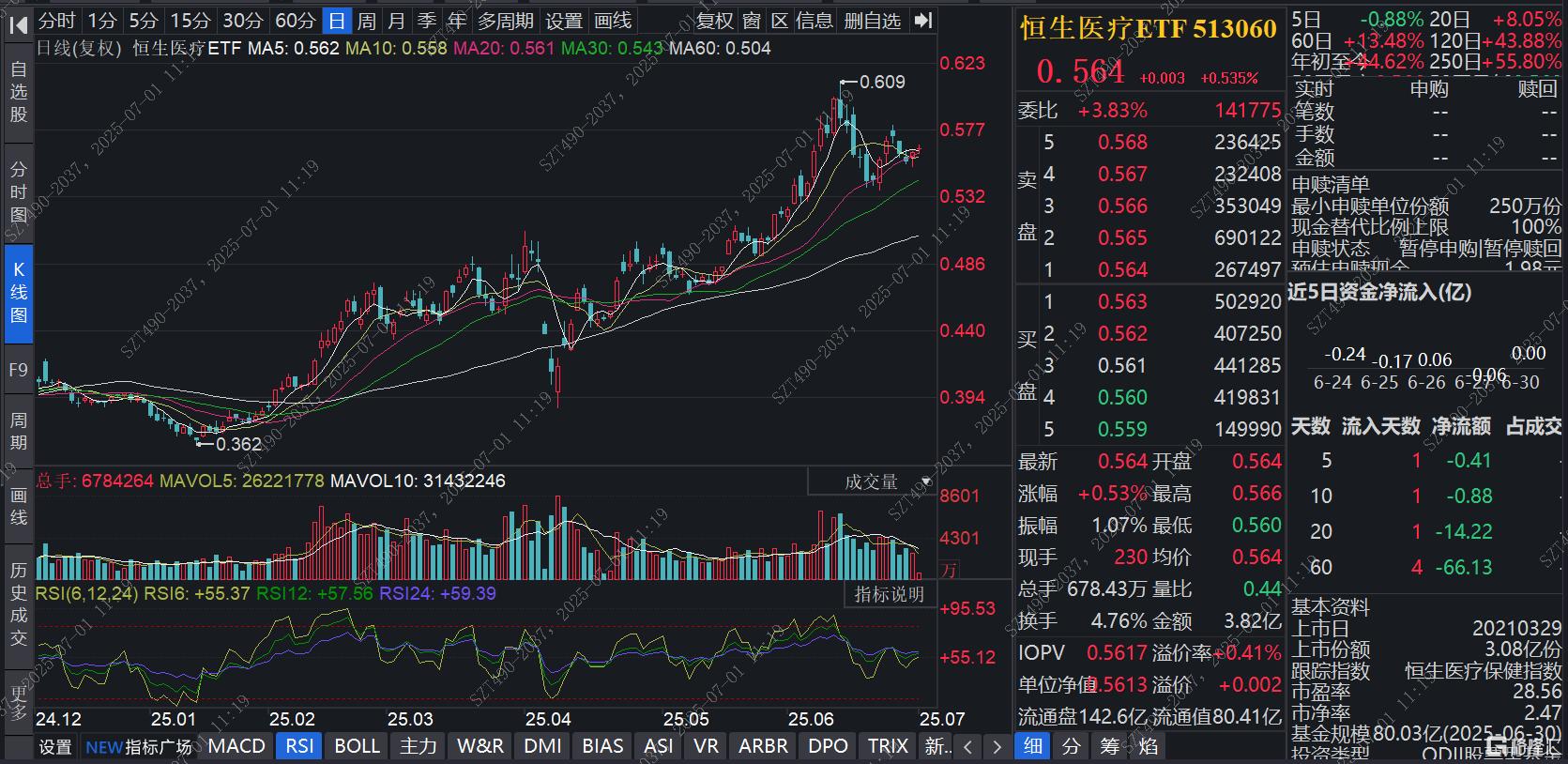The width and height of the screenshot is (1568, 764).
Task: Open F9 in the left sidebar
Action: tap(19, 370)
